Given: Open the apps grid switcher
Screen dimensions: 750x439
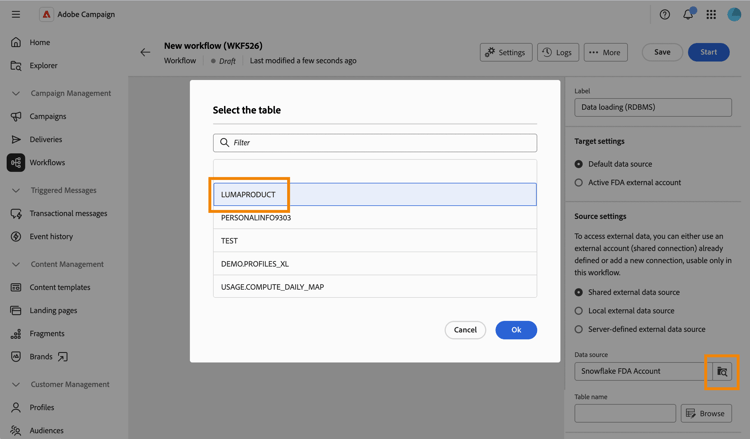Looking at the screenshot, I should [711, 14].
